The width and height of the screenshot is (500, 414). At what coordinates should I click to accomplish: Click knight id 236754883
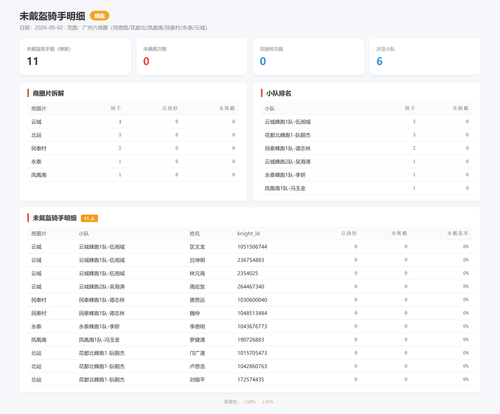[251, 260]
